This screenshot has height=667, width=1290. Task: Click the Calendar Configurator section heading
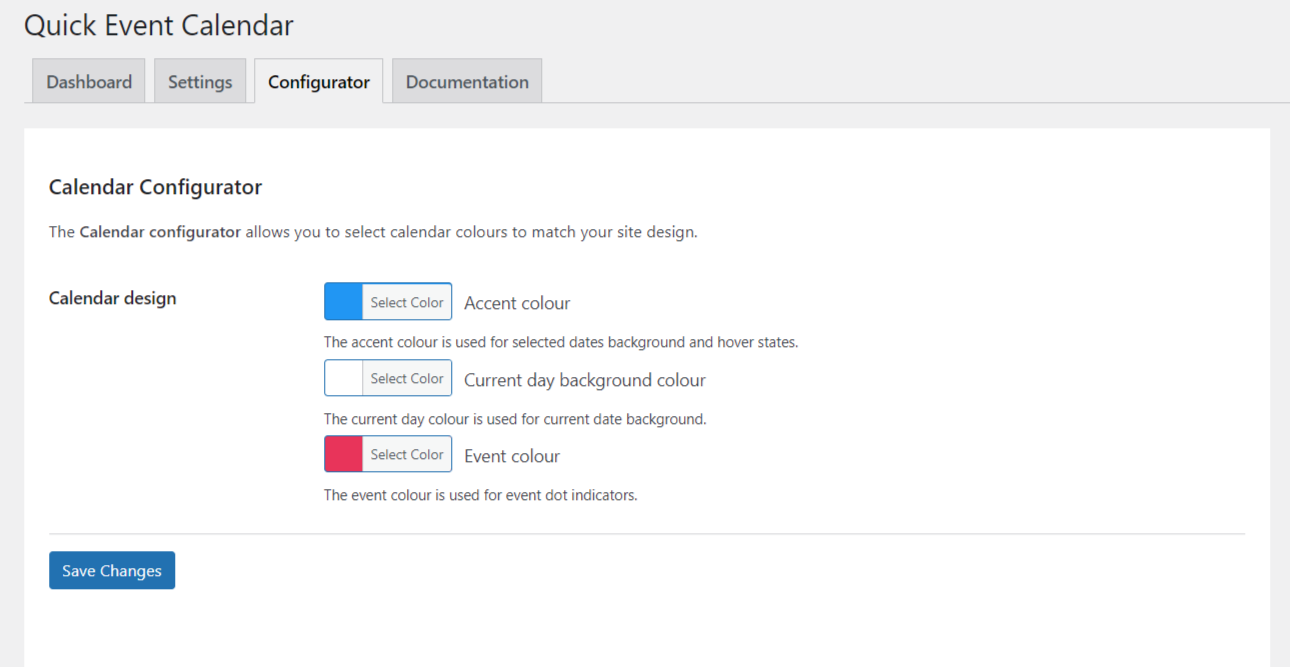[x=156, y=187]
